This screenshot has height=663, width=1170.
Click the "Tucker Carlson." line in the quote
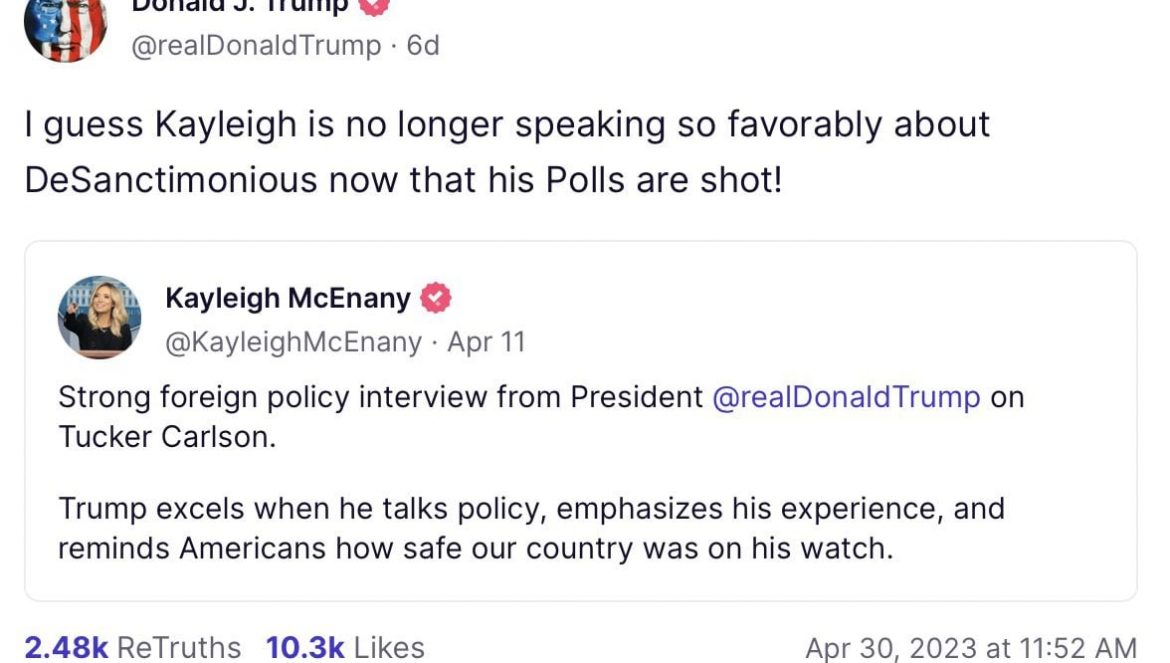point(166,437)
